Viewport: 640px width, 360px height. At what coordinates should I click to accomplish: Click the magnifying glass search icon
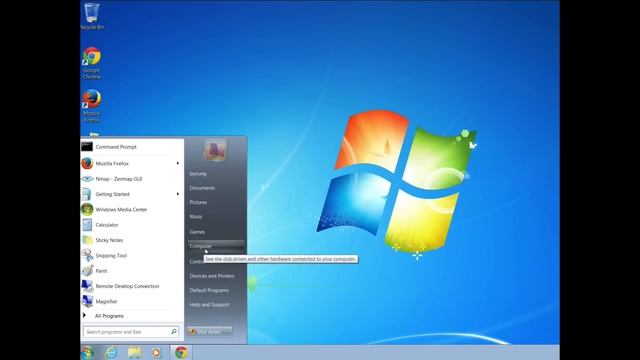[173, 331]
